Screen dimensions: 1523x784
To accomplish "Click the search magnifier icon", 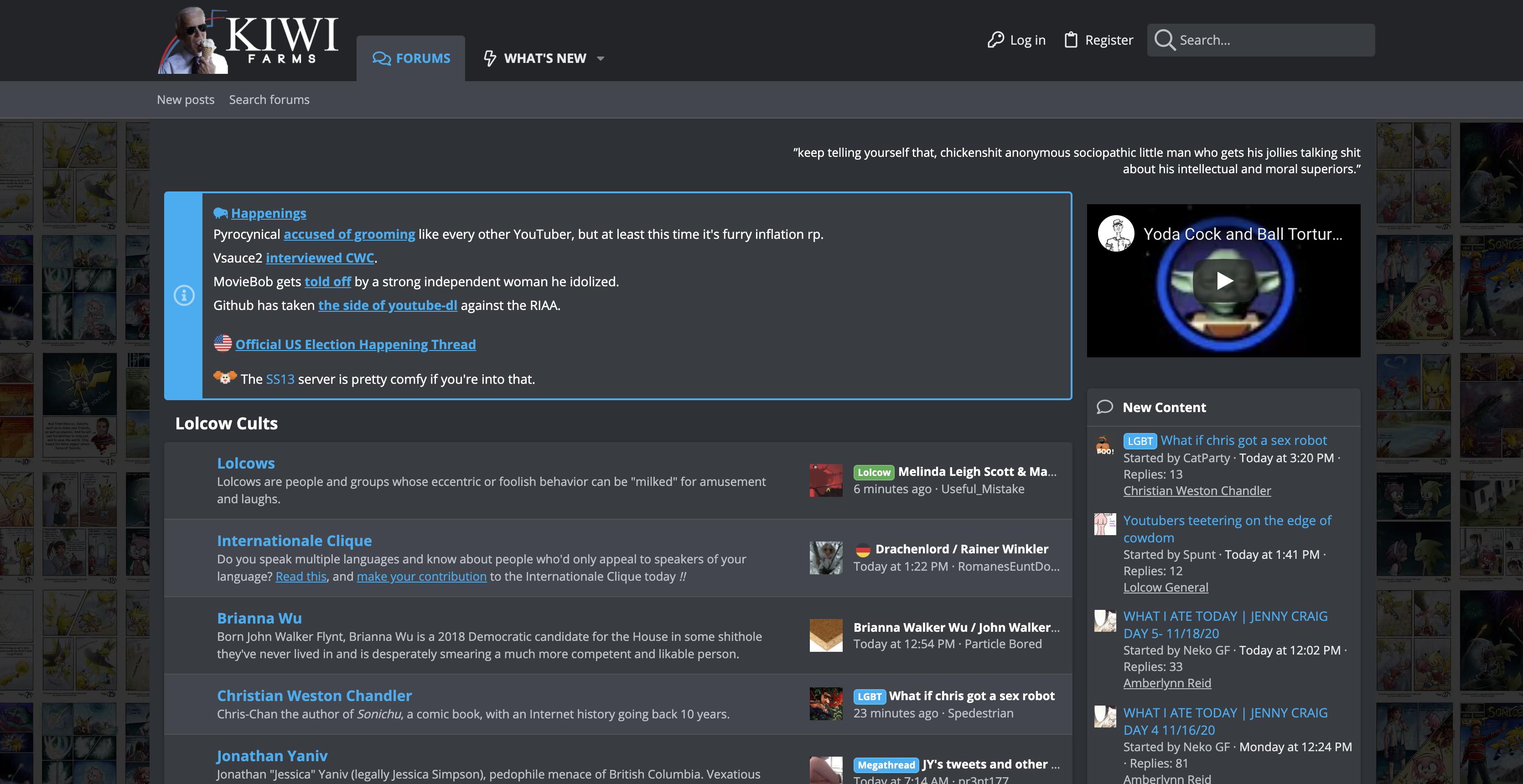I will coord(1164,40).
